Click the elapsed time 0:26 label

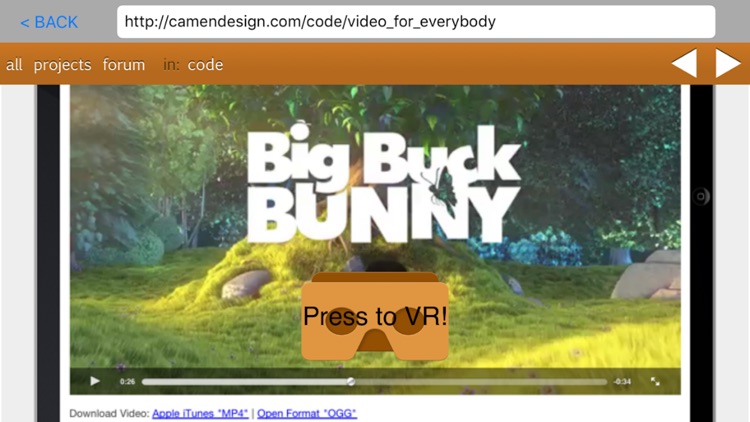[x=127, y=382]
